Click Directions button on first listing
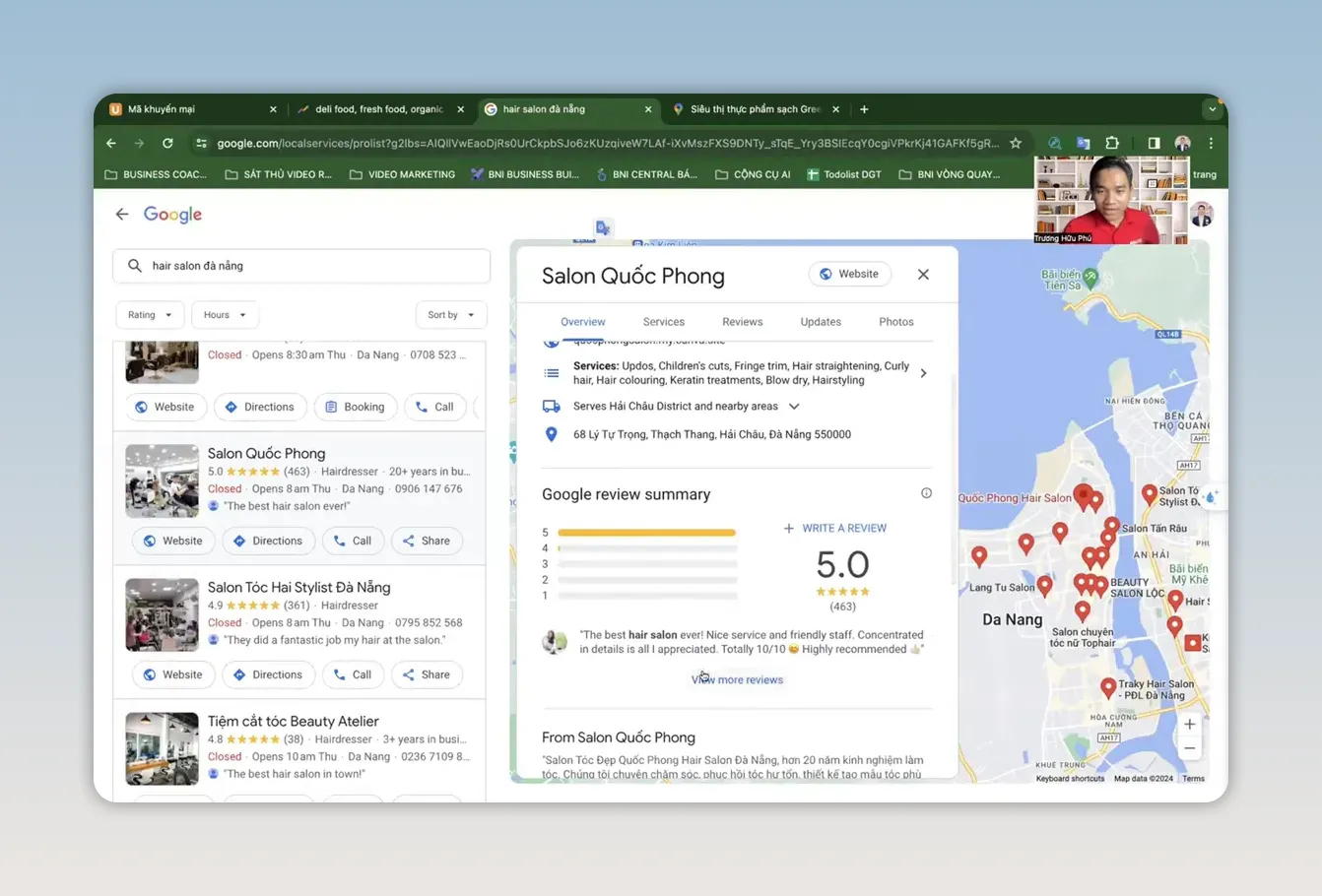 click(x=259, y=407)
